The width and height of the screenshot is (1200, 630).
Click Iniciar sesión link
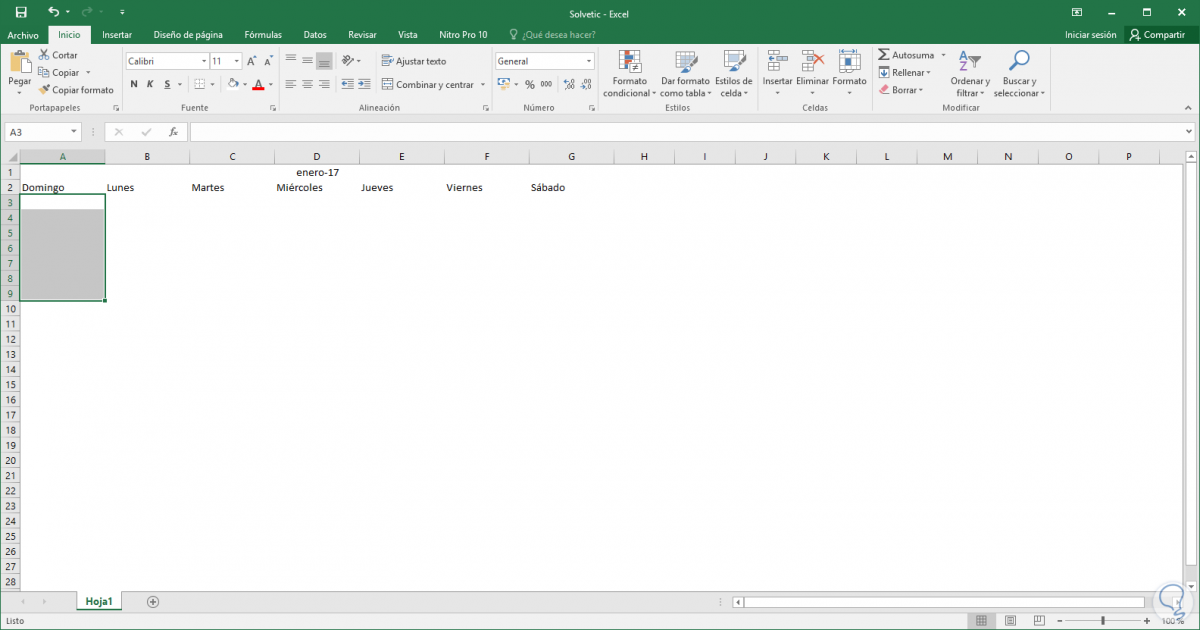[x=1090, y=34]
